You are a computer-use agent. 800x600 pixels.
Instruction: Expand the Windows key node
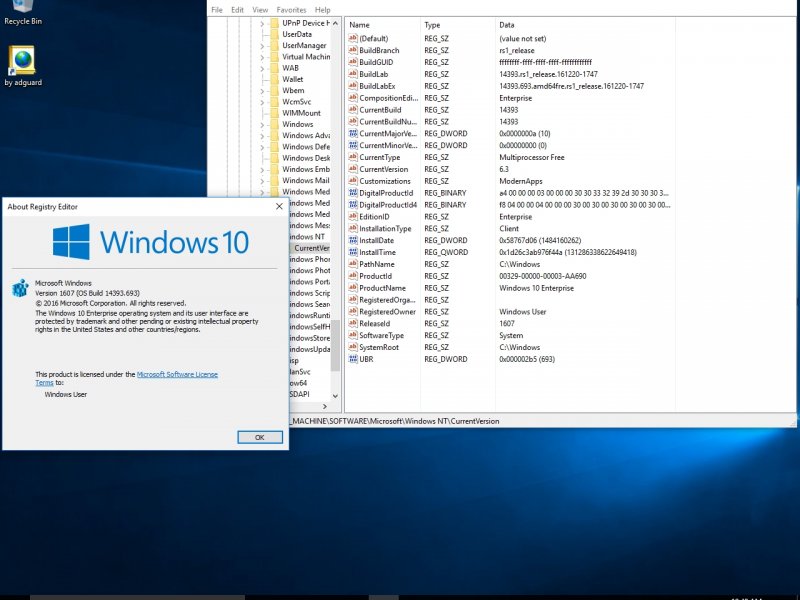coord(262,124)
